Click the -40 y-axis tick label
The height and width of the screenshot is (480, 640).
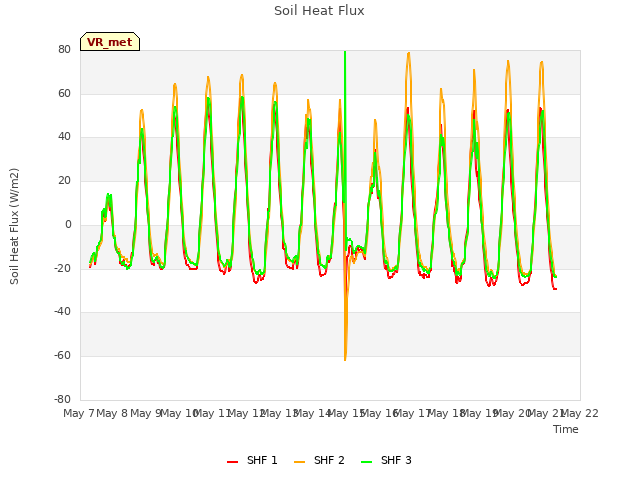(x=62, y=311)
